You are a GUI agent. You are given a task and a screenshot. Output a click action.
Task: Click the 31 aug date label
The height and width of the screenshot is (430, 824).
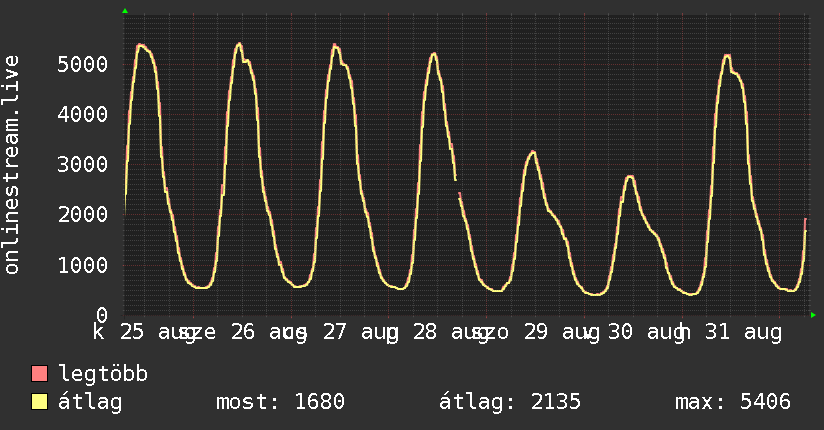(x=744, y=333)
